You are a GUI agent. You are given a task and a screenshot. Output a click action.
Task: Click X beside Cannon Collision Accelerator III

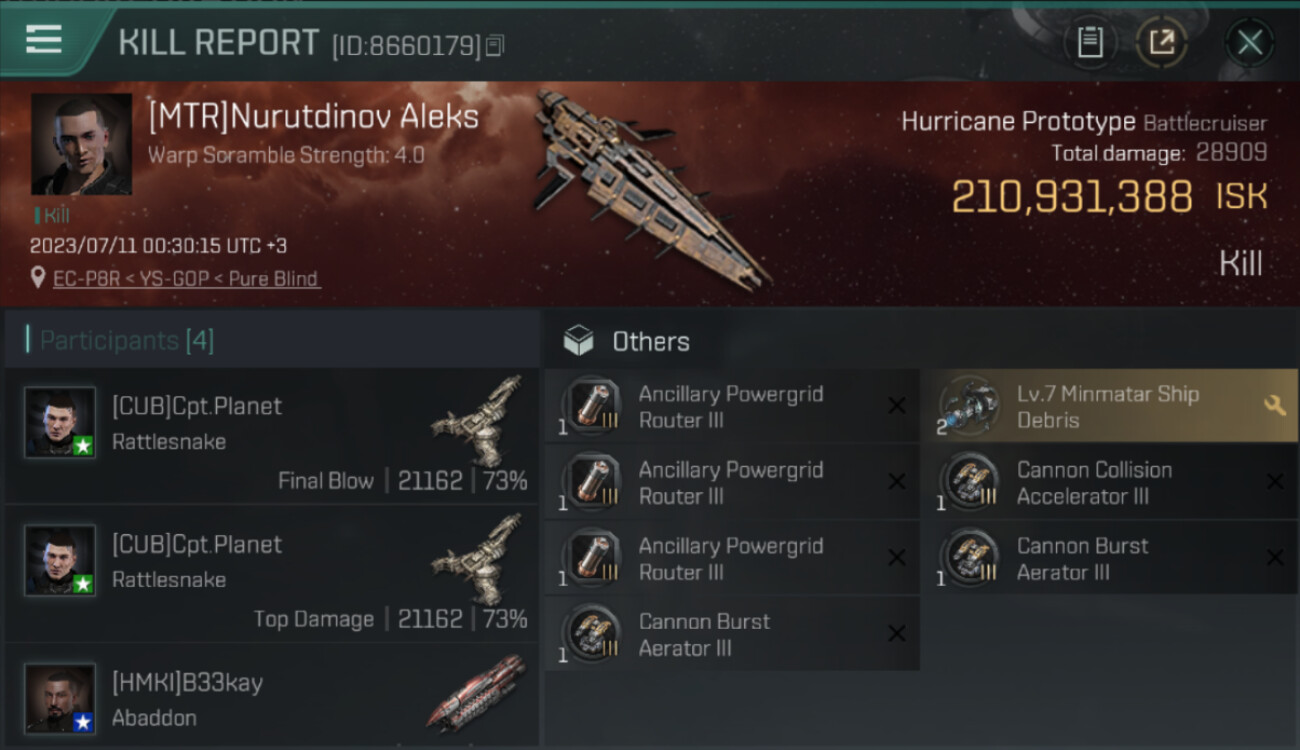tap(1274, 482)
